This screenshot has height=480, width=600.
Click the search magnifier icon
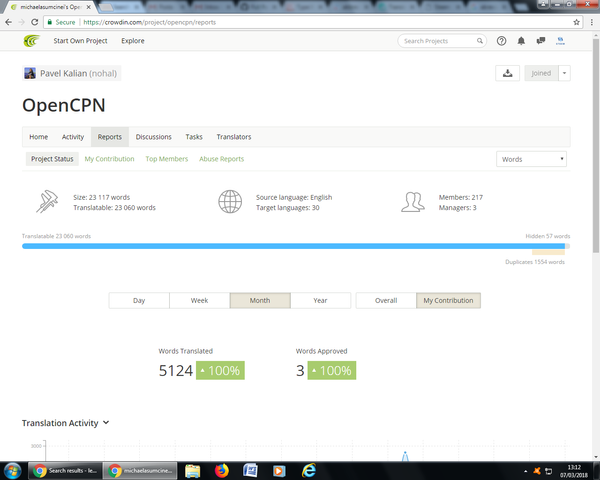click(479, 41)
